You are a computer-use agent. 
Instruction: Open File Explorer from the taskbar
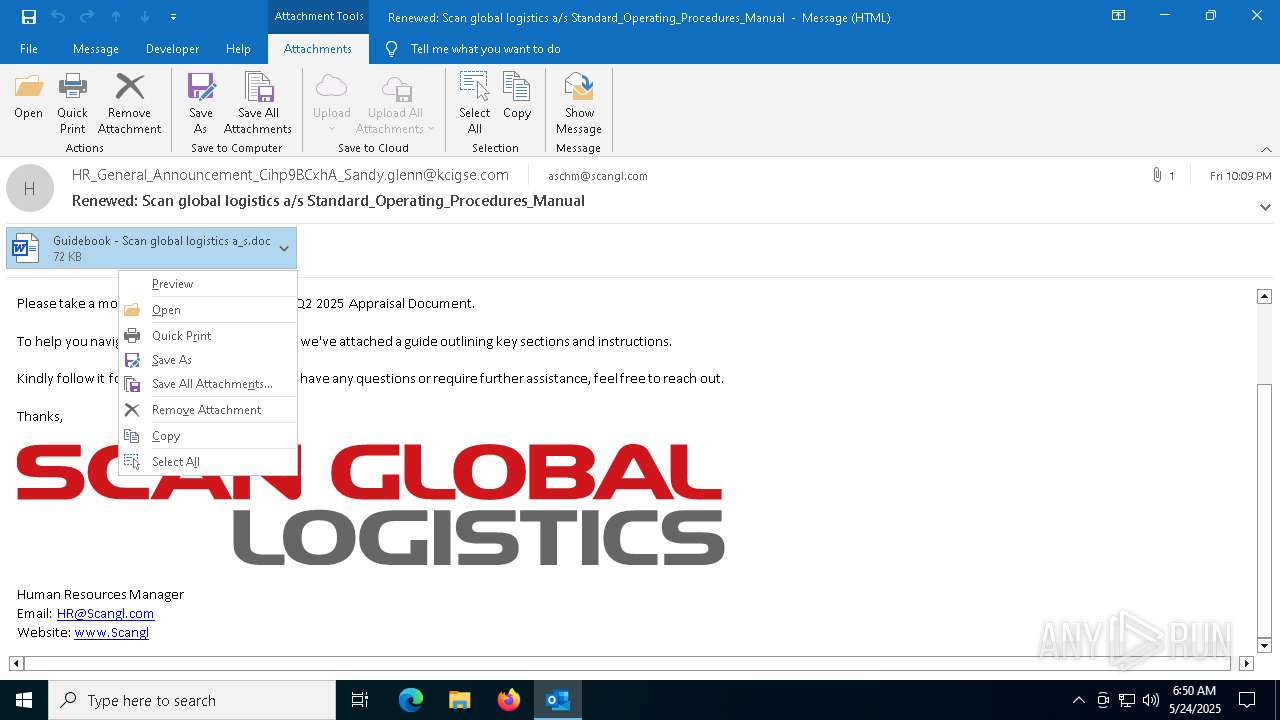460,700
